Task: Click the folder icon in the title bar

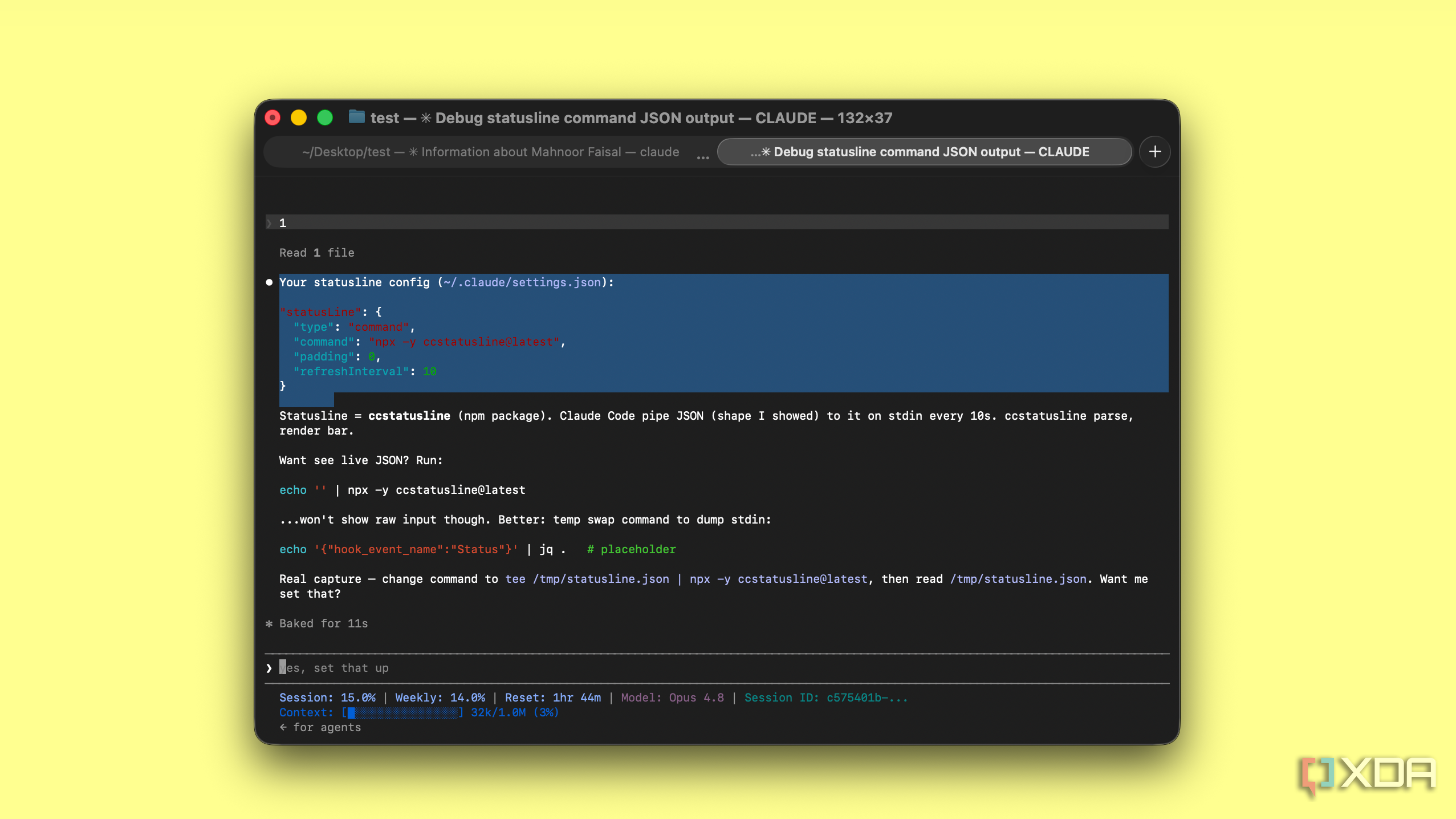Action: tap(357, 117)
